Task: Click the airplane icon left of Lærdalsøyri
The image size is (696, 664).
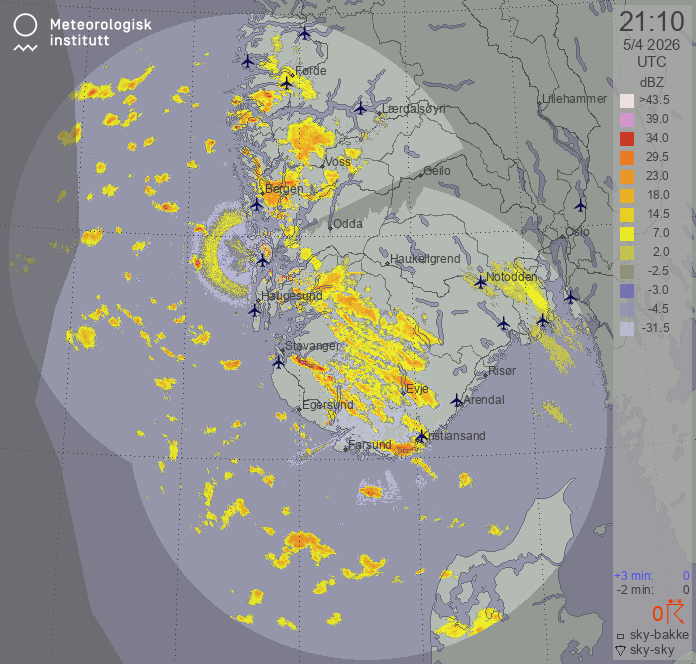Action: (x=361, y=108)
